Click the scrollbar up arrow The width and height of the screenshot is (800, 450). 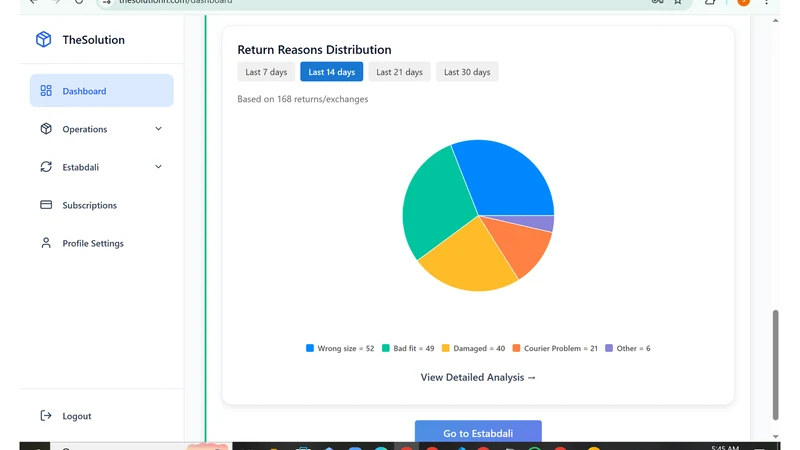click(x=776, y=20)
